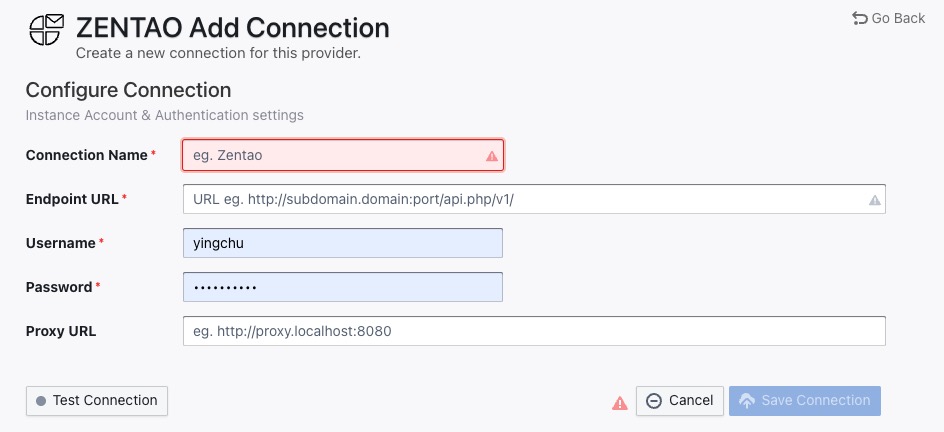Focus the Proxy URL input field

point(534,331)
